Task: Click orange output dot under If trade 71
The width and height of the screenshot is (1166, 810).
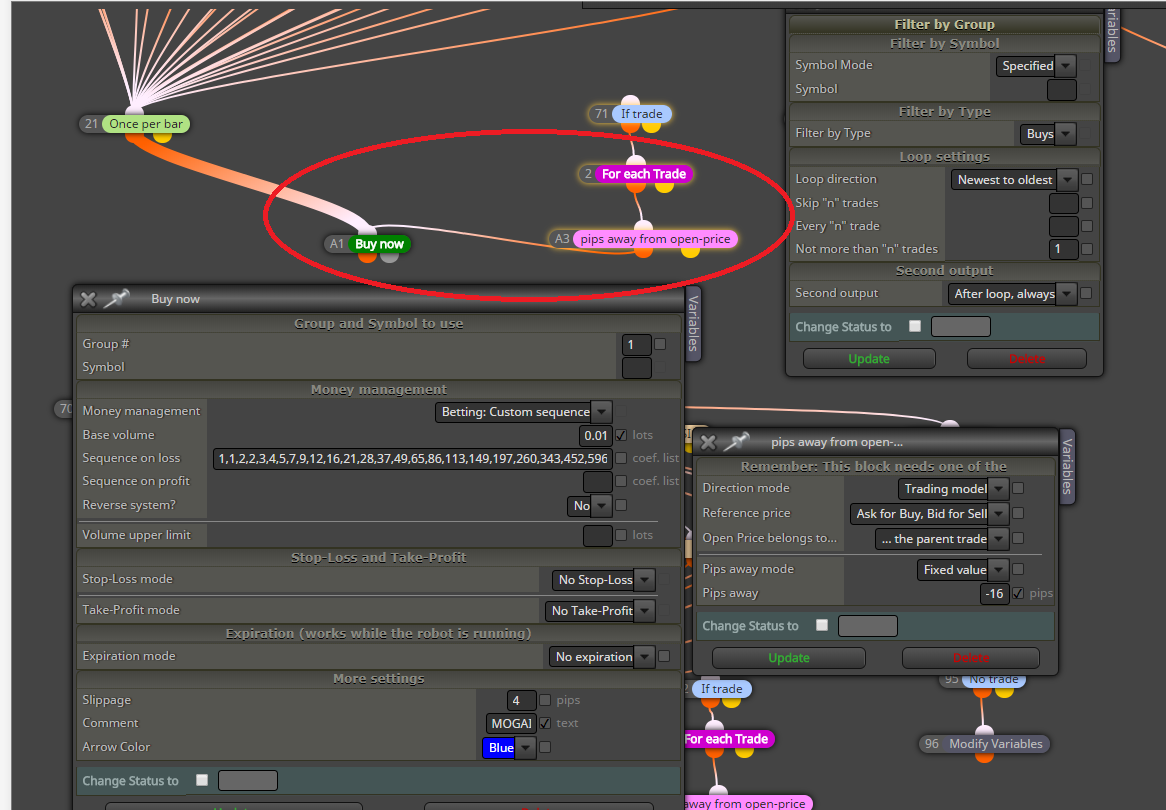Action: [x=631, y=126]
